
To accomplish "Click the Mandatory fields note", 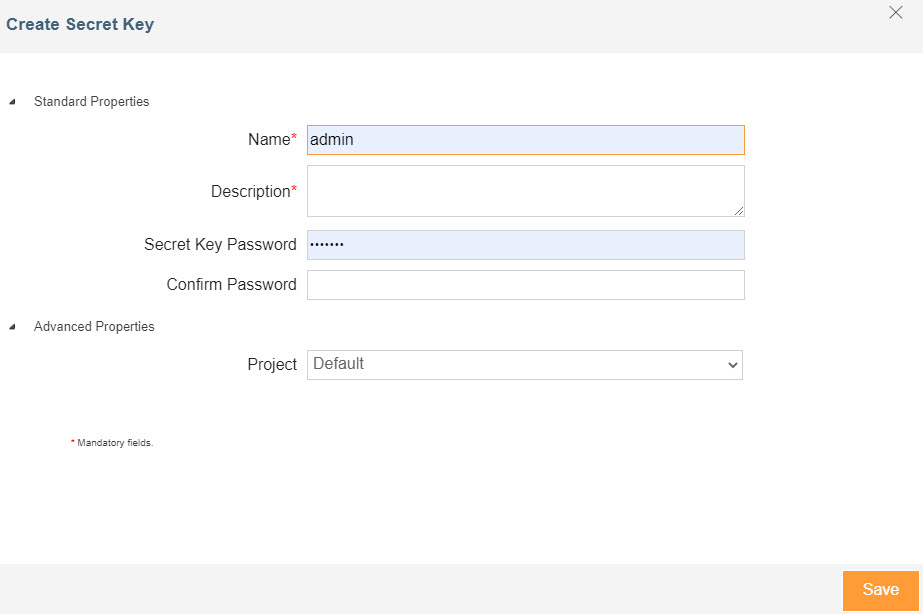I will 114,442.
